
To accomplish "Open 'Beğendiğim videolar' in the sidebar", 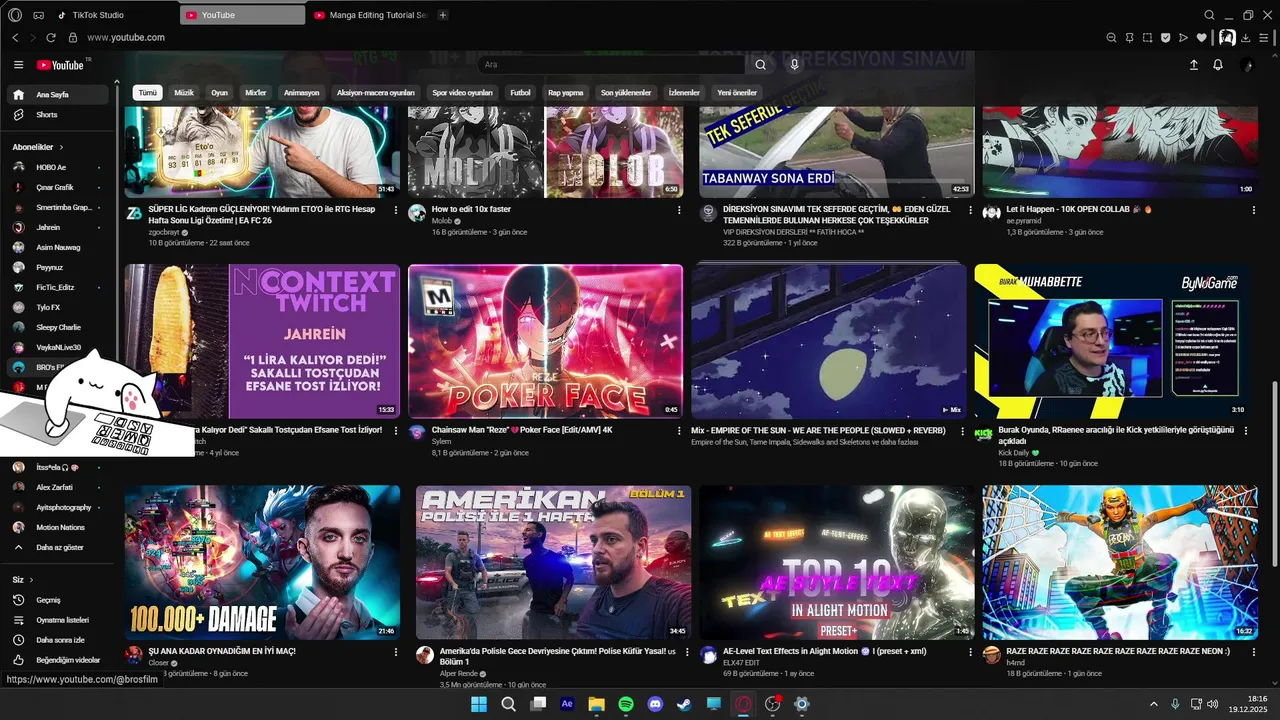I will click(x=56, y=660).
